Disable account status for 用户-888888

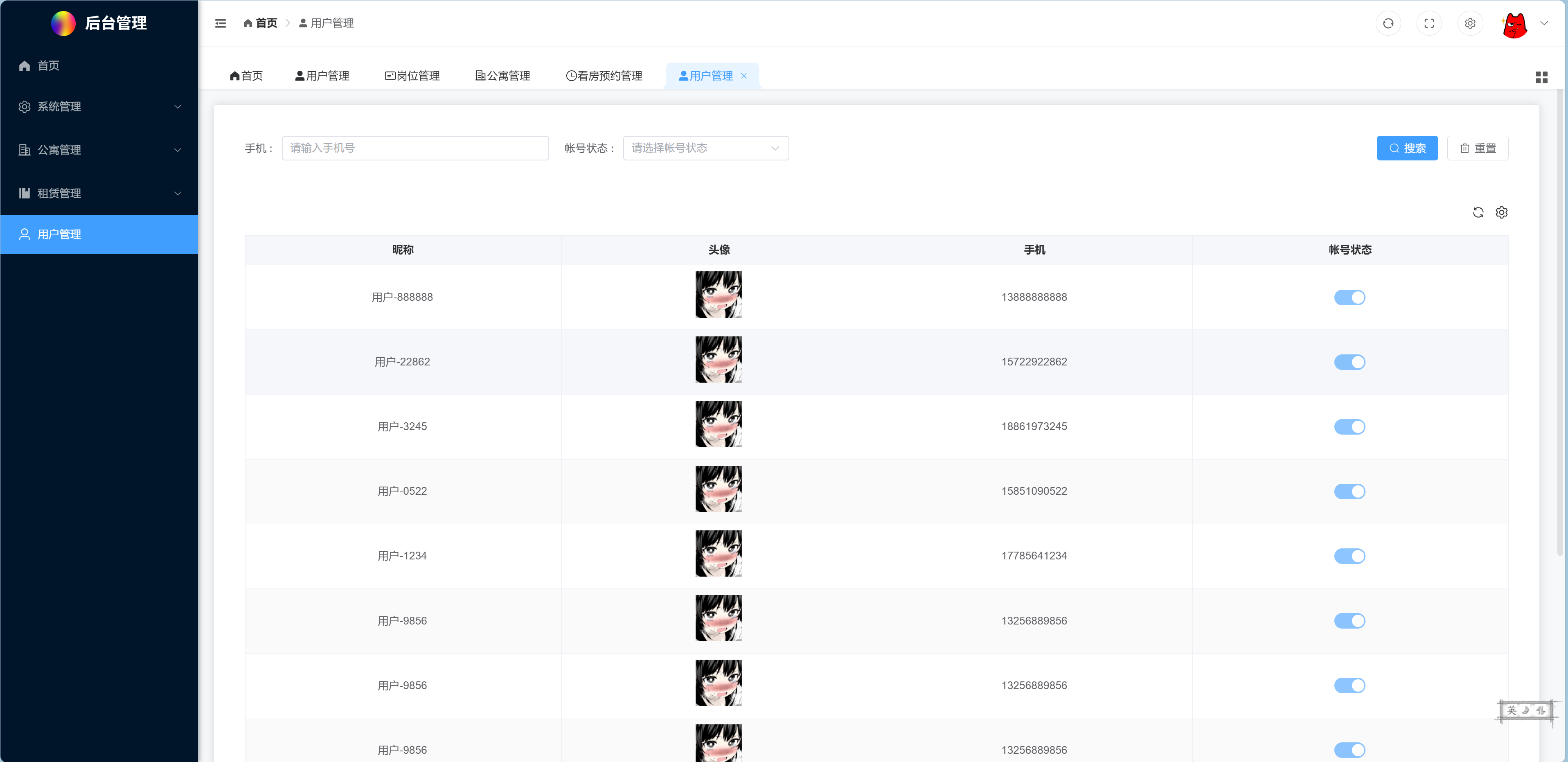click(1349, 298)
